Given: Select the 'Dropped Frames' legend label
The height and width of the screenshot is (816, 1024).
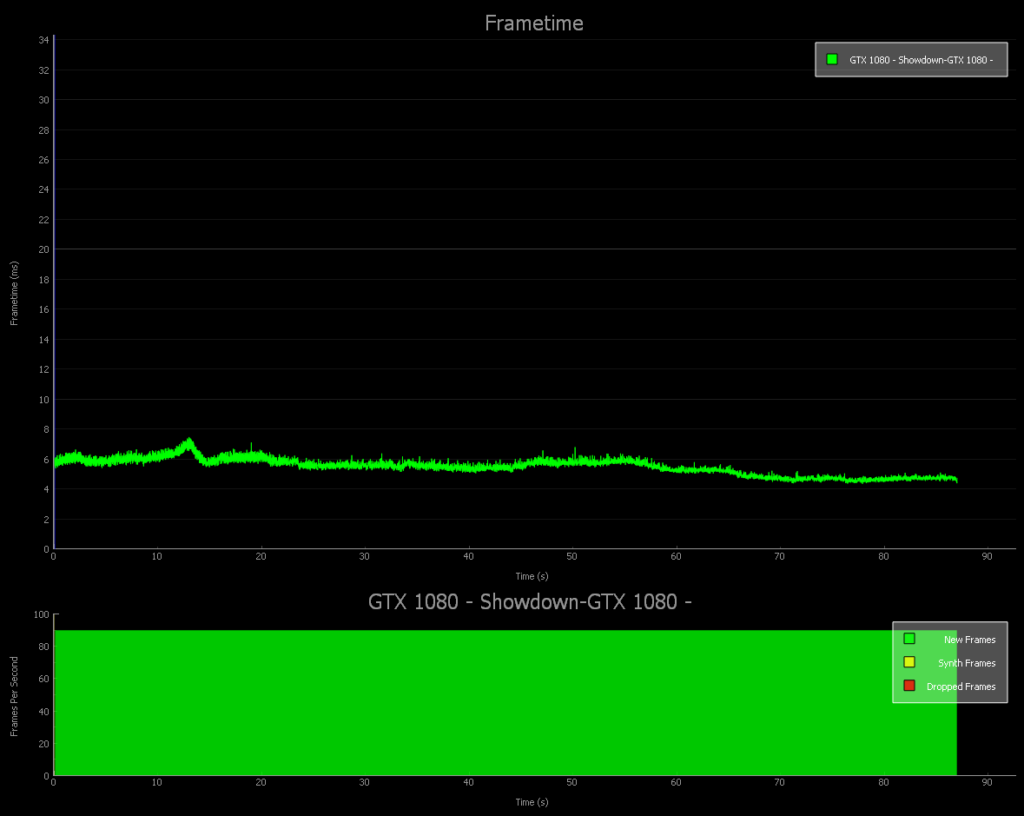Looking at the screenshot, I should click(x=961, y=687).
